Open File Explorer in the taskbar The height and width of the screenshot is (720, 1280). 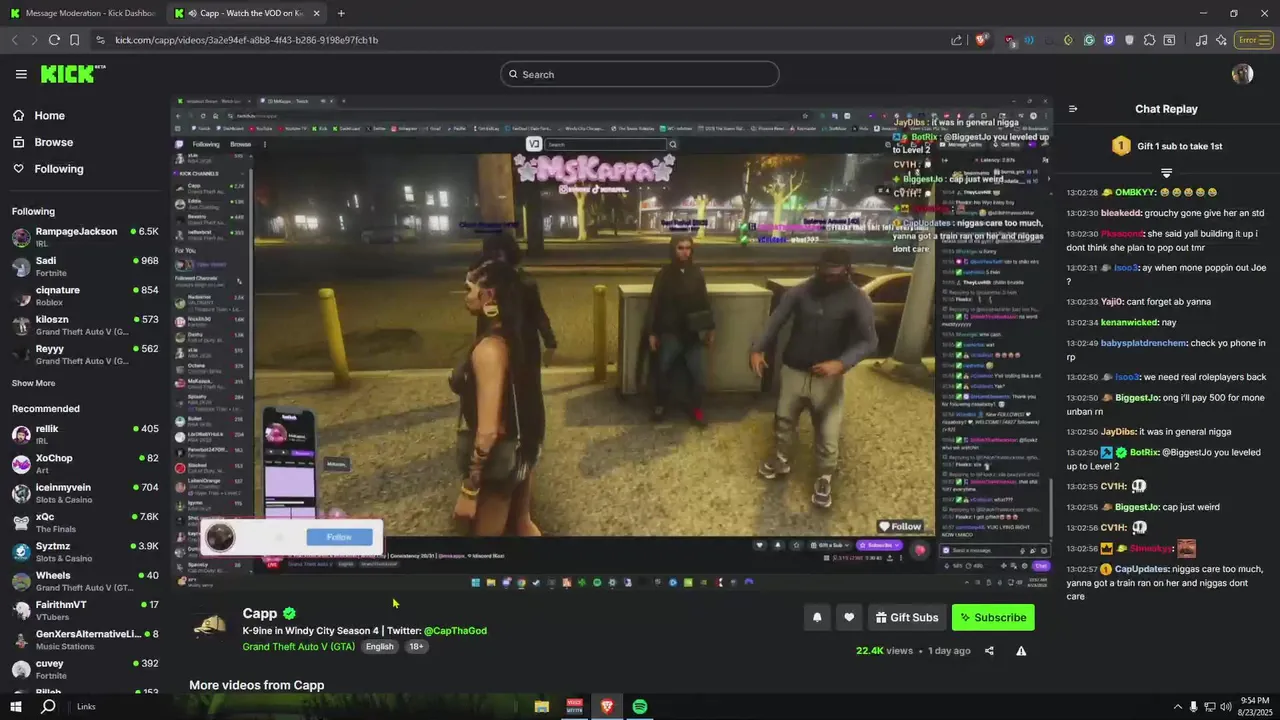541,707
